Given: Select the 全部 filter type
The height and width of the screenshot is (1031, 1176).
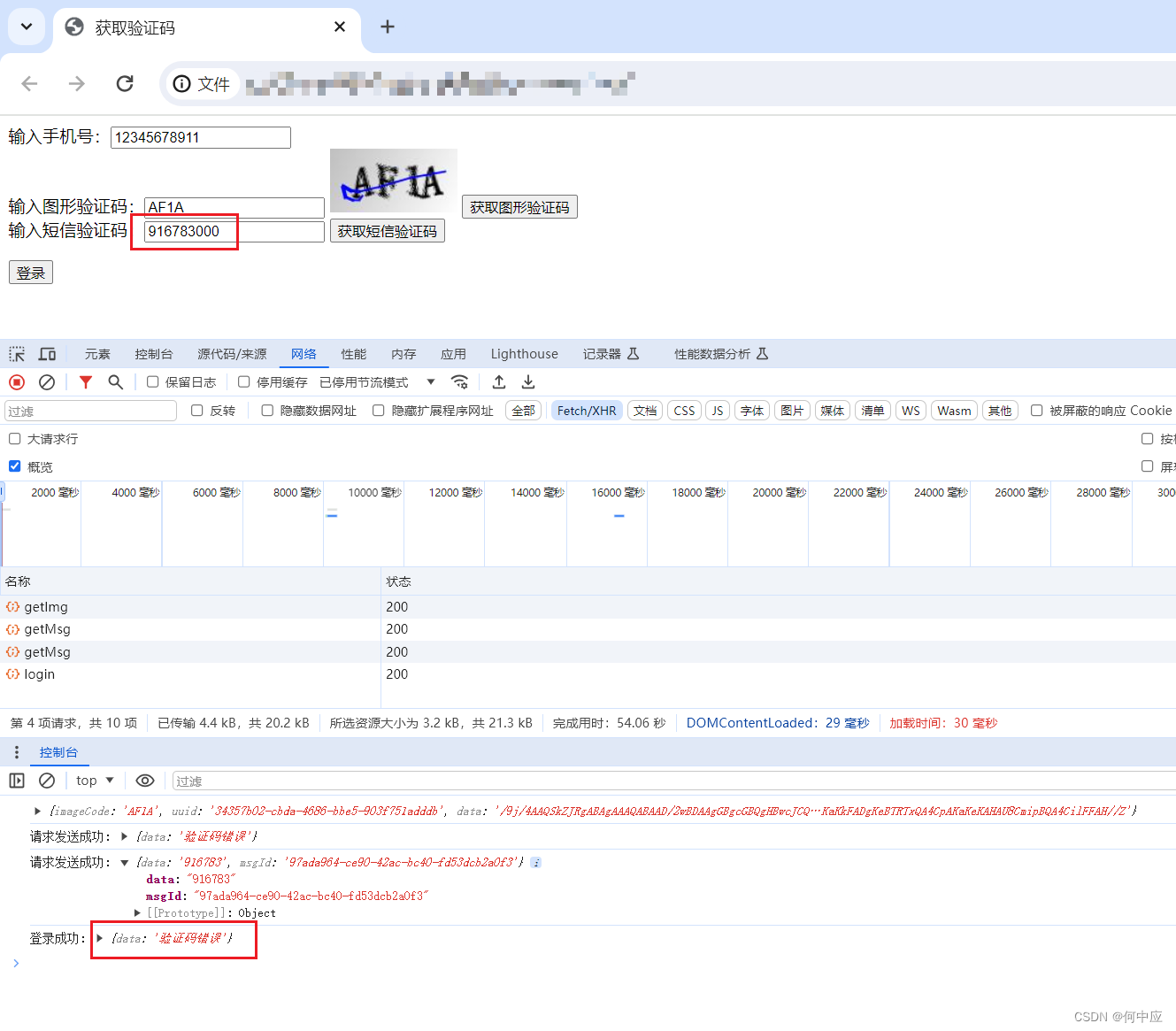Looking at the screenshot, I should pyautogui.click(x=524, y=411).
